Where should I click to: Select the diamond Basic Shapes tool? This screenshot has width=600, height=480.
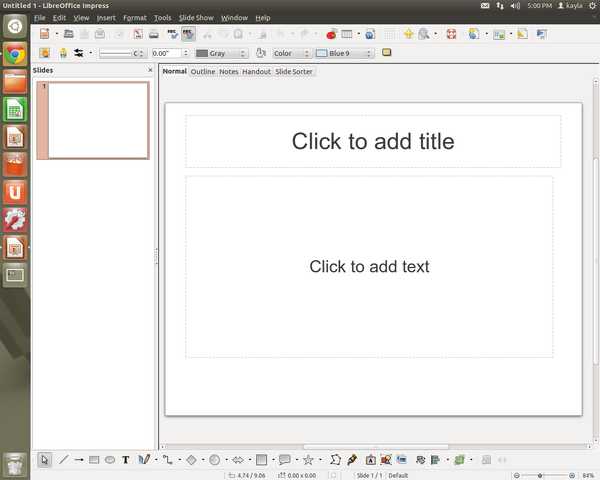point(191,459)
